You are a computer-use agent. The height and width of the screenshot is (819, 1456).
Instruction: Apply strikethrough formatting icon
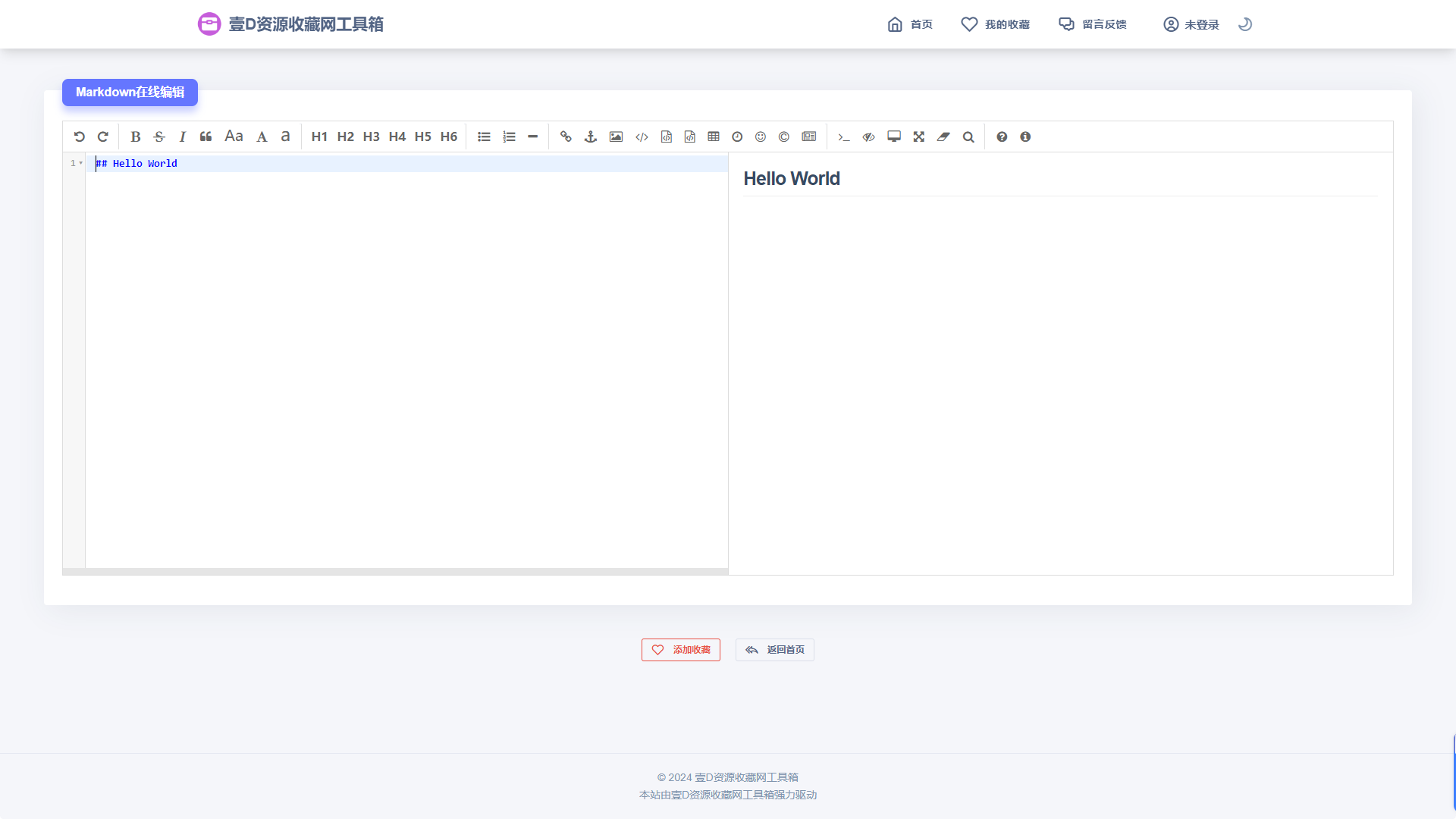[x=159, y=136]
